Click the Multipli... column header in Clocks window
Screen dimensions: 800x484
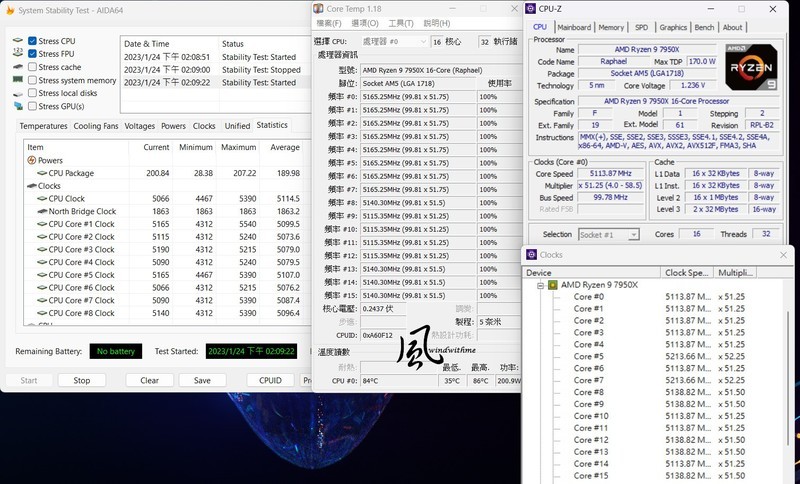pos(735,273)
